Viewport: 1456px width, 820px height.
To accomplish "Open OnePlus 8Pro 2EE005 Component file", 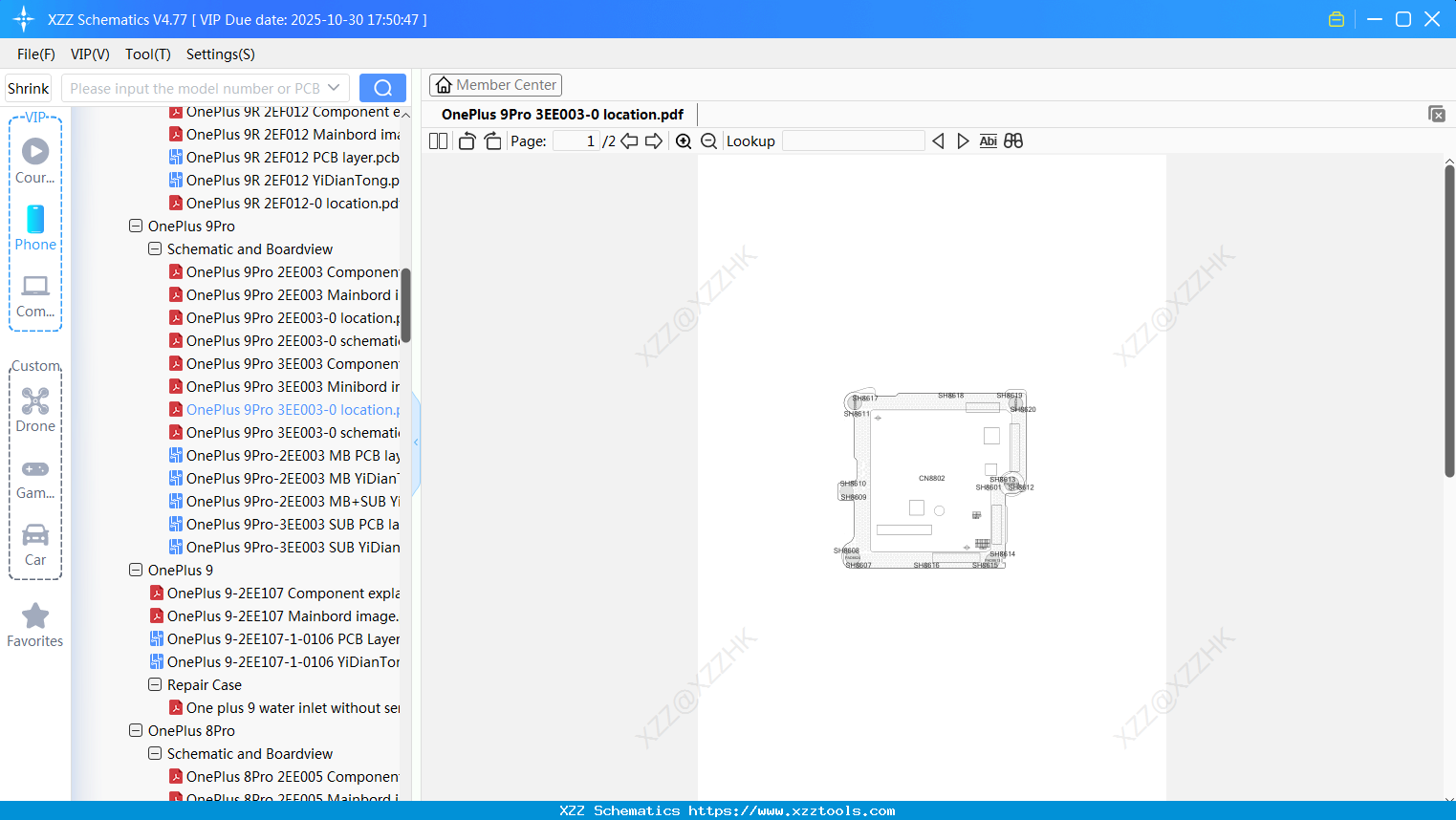I will coord(284,777).
